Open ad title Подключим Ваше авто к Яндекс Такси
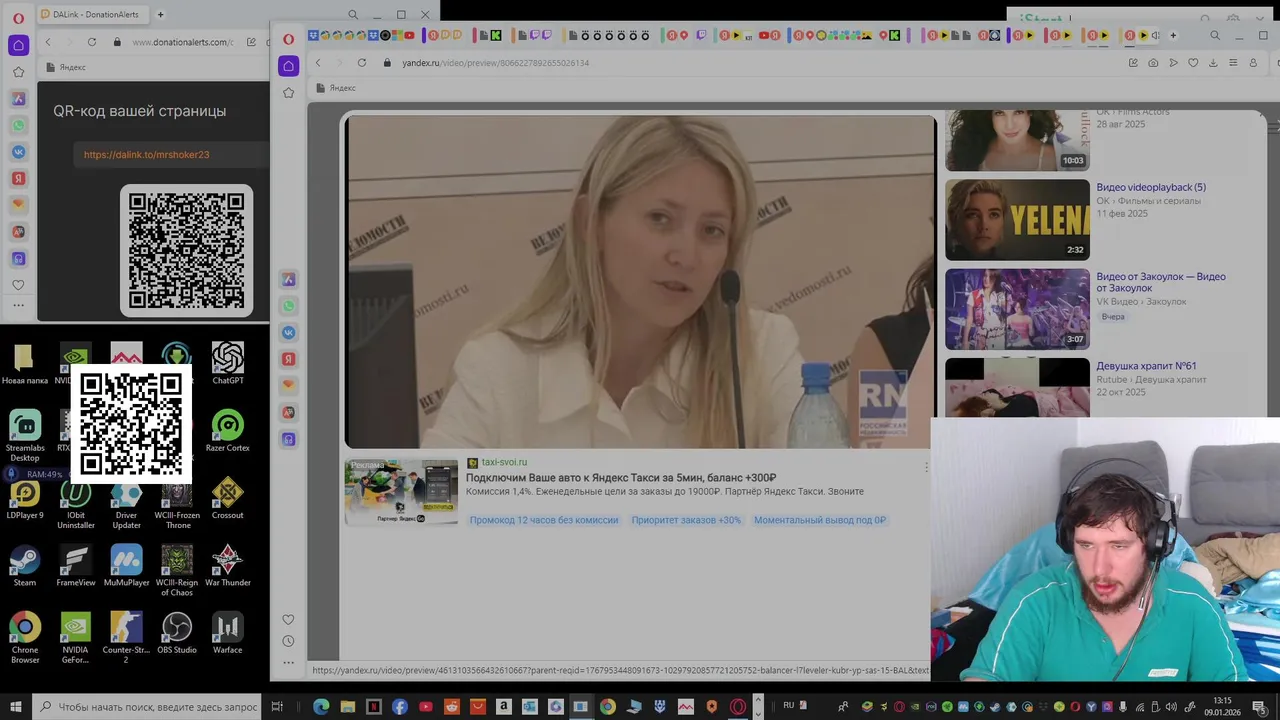 [x=621, y=478]
